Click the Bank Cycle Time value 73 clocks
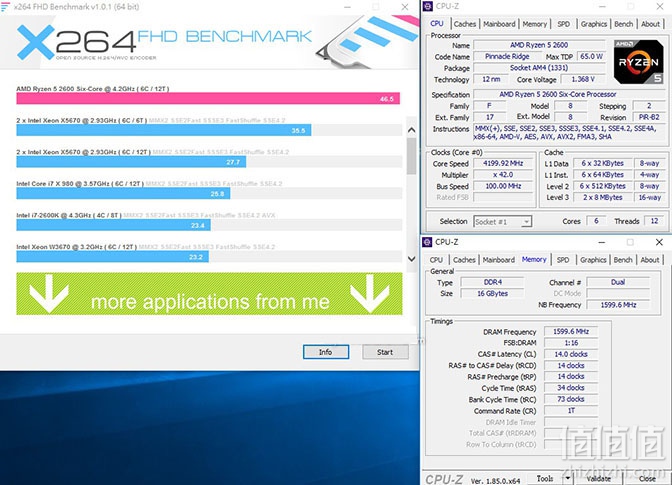 tap(571, 399)
